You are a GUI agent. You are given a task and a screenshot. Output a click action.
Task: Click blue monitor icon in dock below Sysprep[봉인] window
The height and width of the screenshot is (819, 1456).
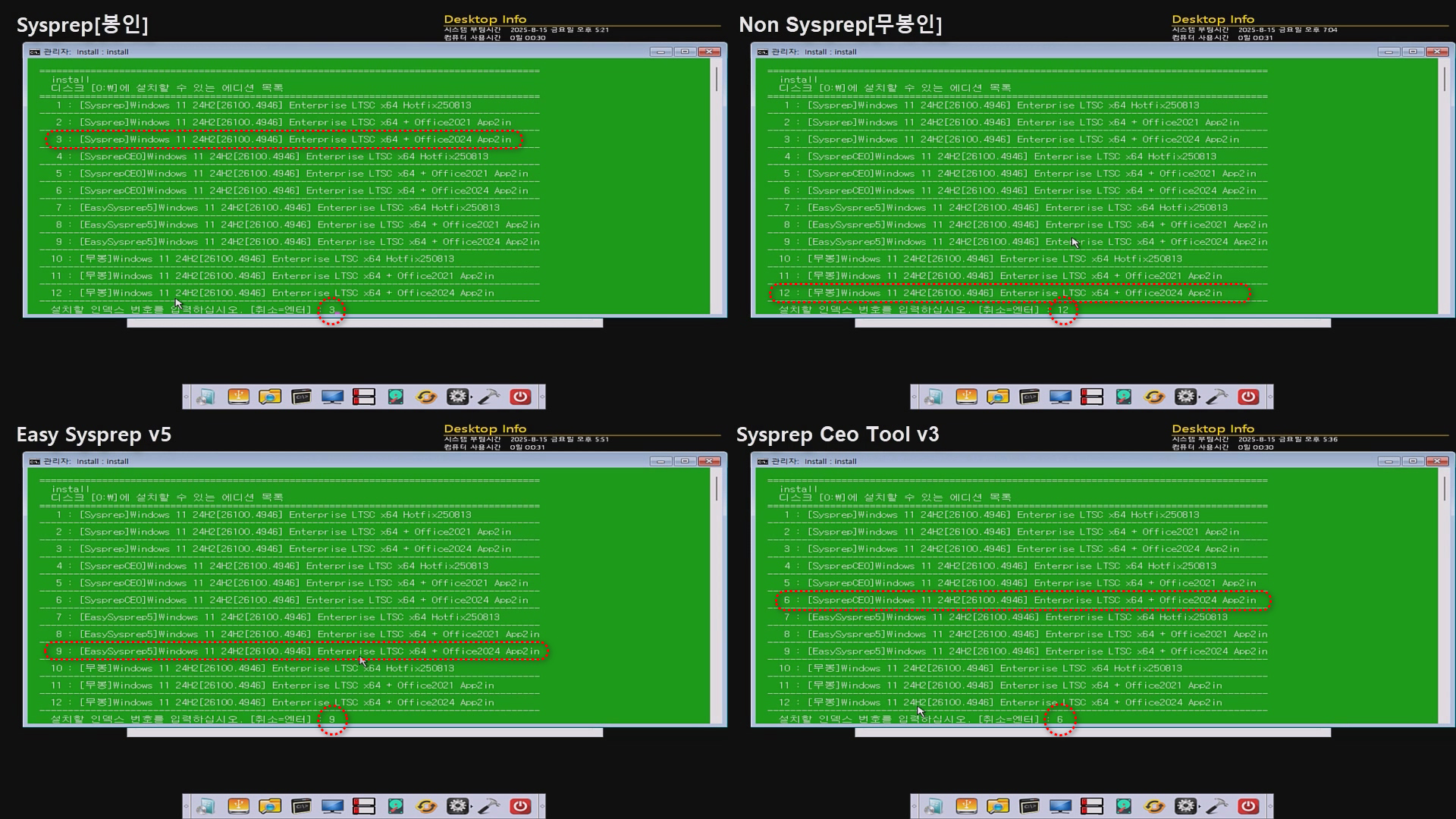(332, 397)
